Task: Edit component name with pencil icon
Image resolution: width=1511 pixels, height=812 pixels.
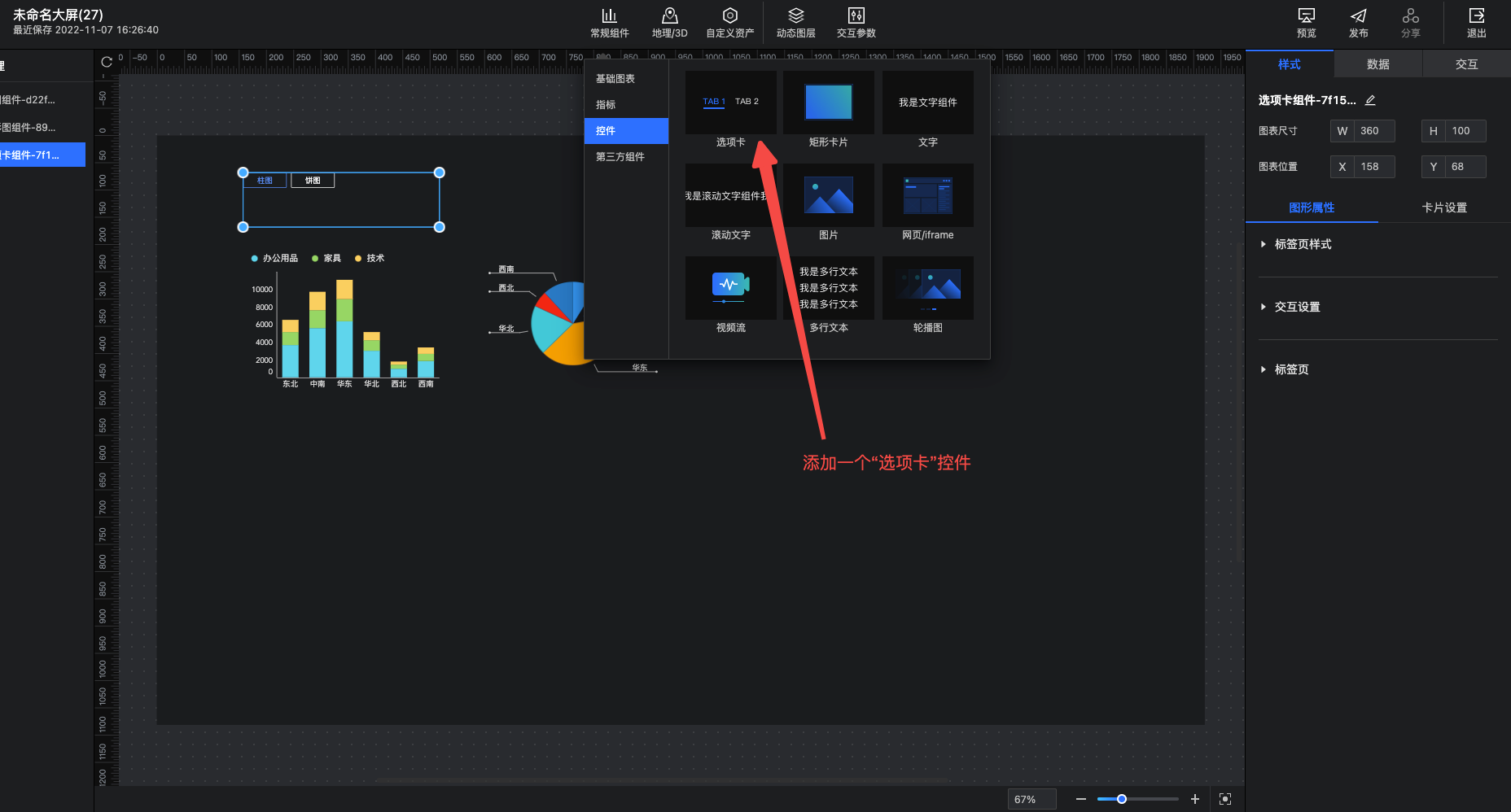Action: click(x=1370, y=100)
